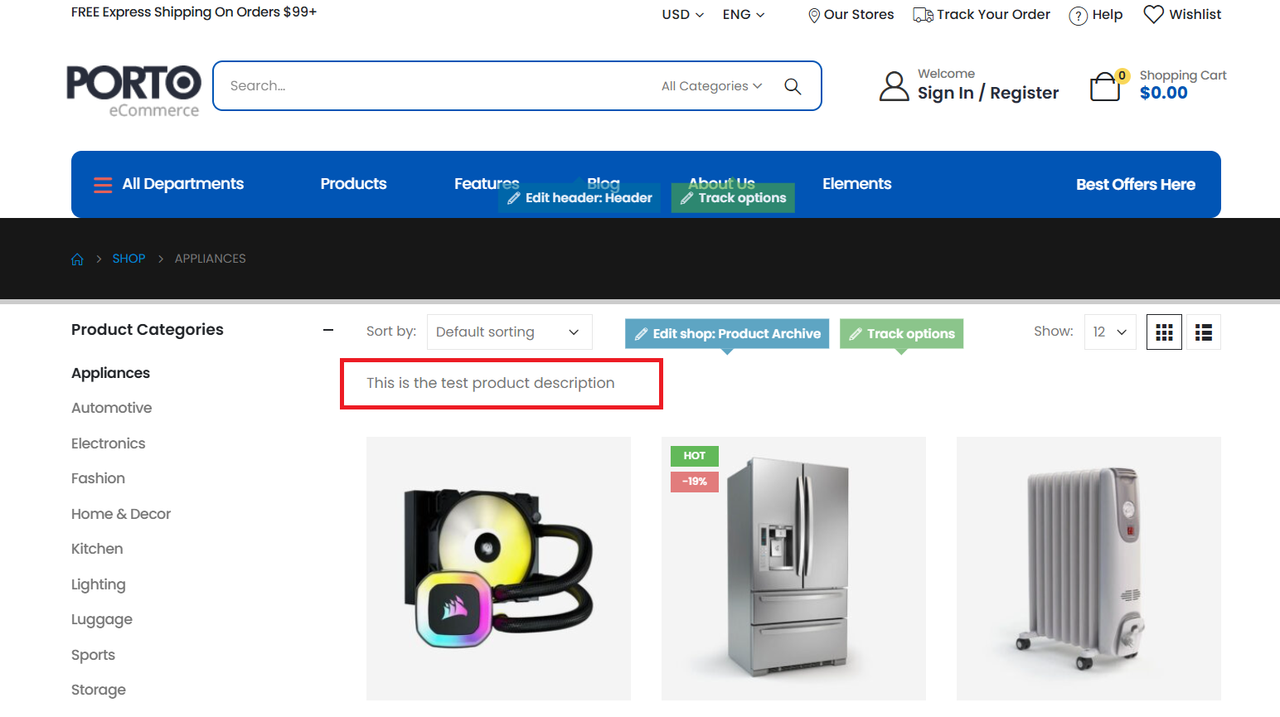Click Track Your Order truck icon

click(x=923, y=14)
